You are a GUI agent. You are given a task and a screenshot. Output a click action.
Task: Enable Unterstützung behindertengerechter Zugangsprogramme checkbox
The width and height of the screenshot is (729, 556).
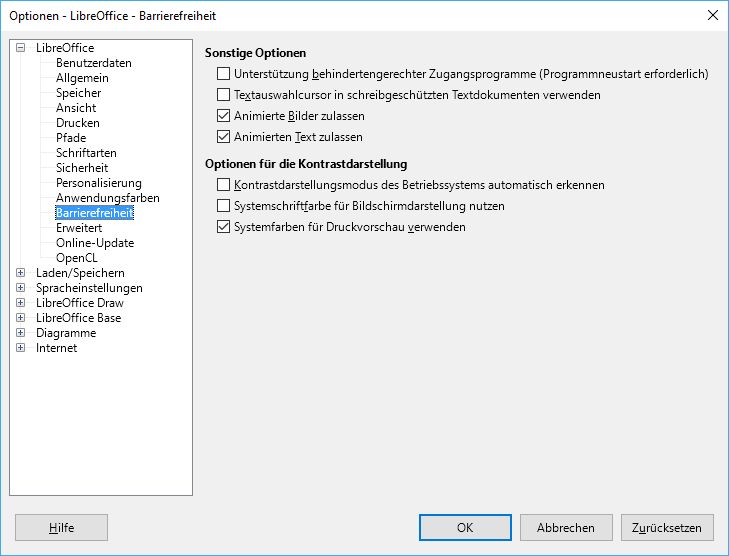(x=224, y=73)
